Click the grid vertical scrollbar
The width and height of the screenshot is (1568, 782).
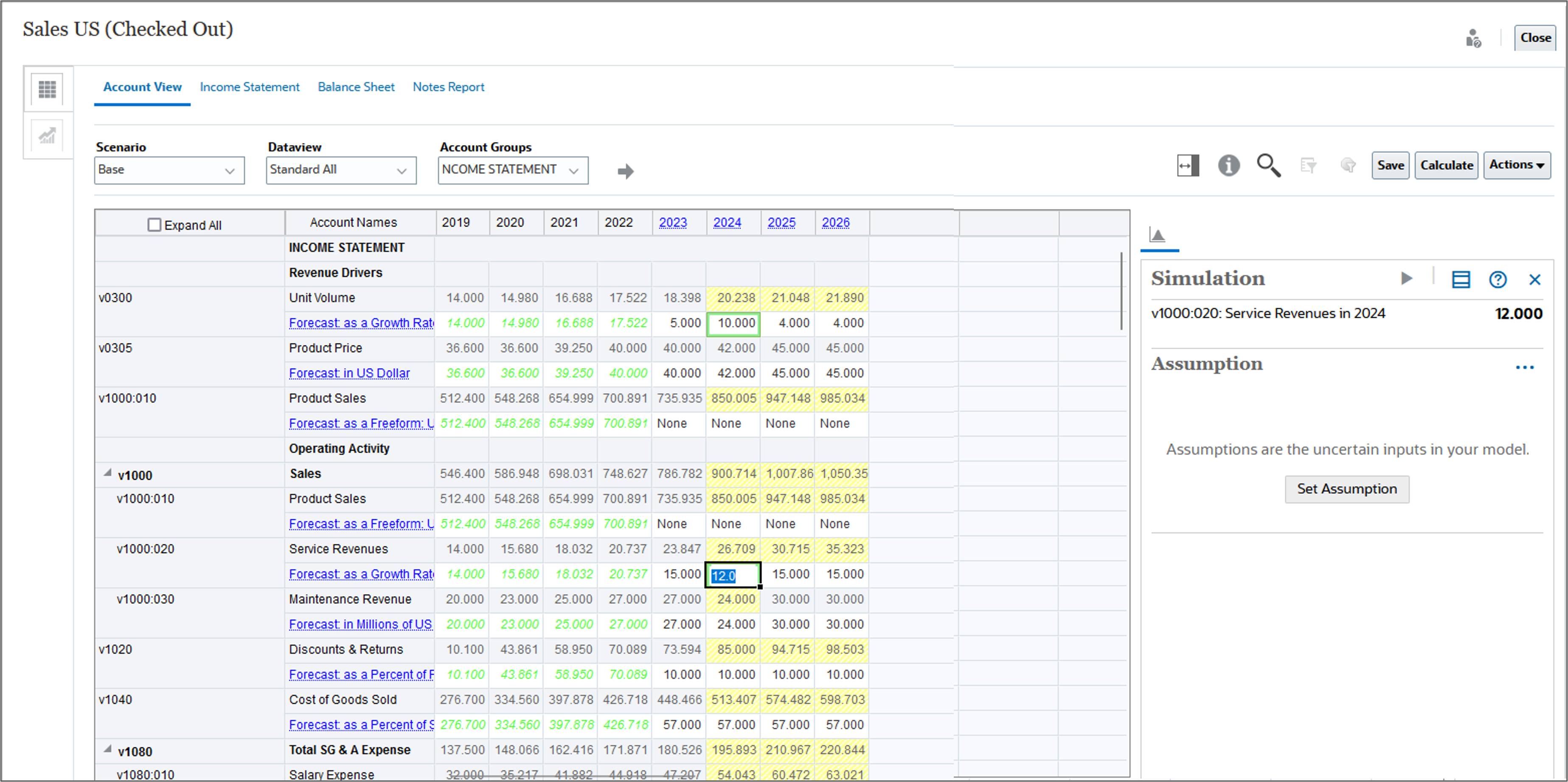pyautogui.click(x=1121, y=291)
